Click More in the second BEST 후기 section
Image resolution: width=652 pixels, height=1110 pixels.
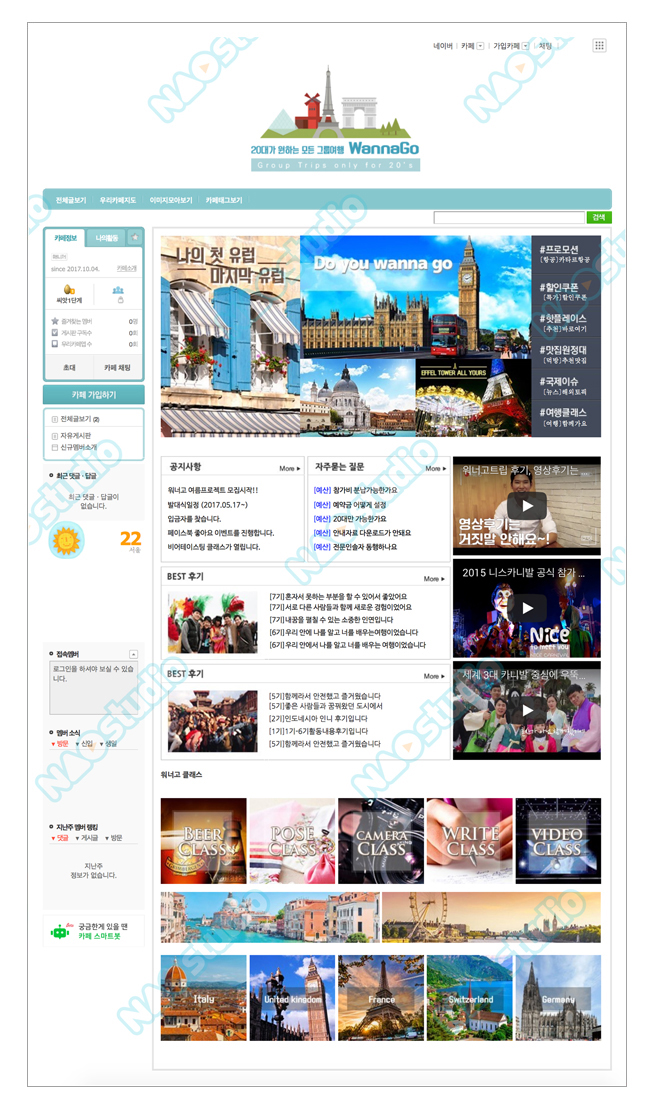click(434, 676)
